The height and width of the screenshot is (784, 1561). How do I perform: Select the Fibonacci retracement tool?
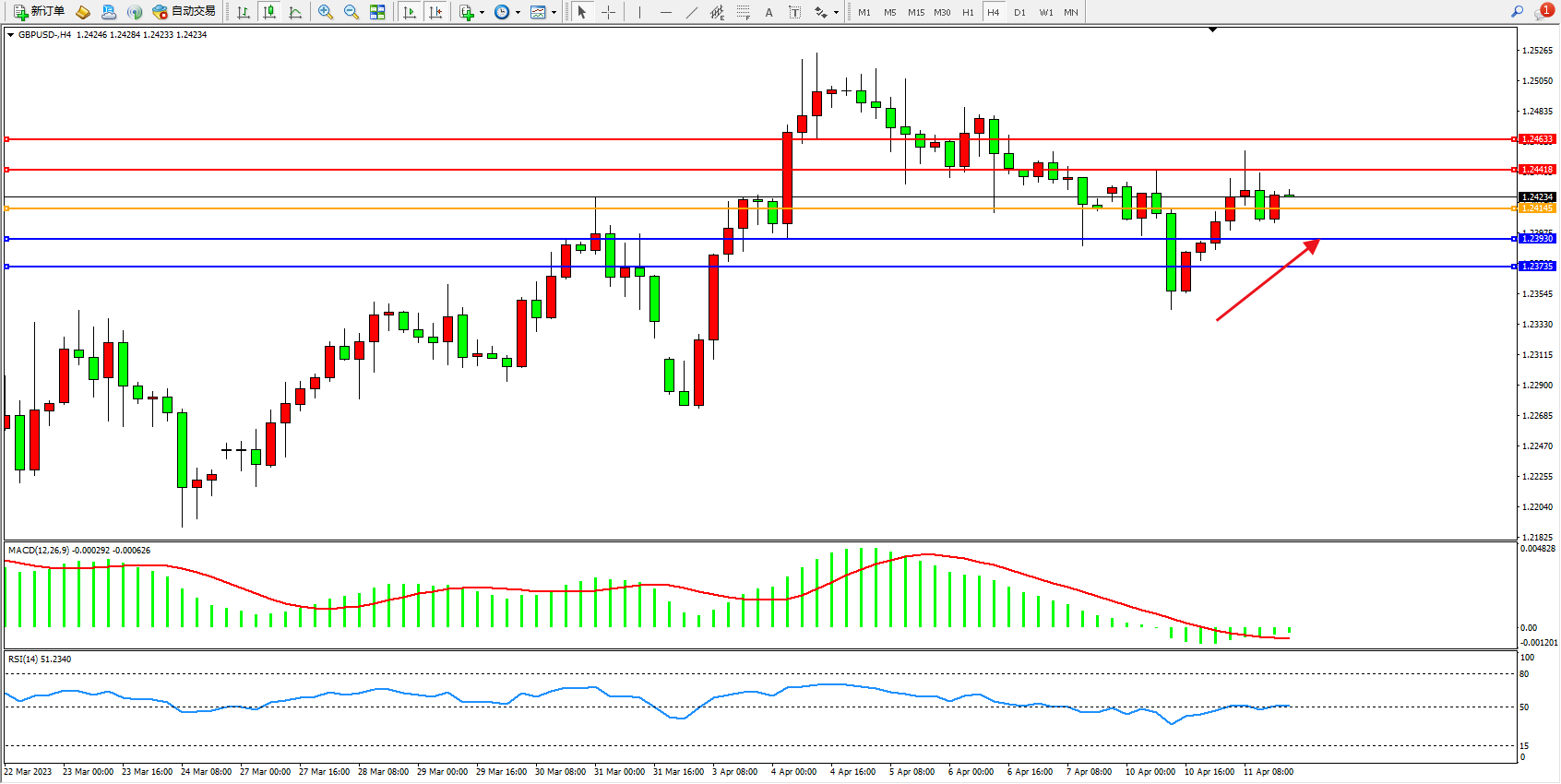tap(743, 12)
